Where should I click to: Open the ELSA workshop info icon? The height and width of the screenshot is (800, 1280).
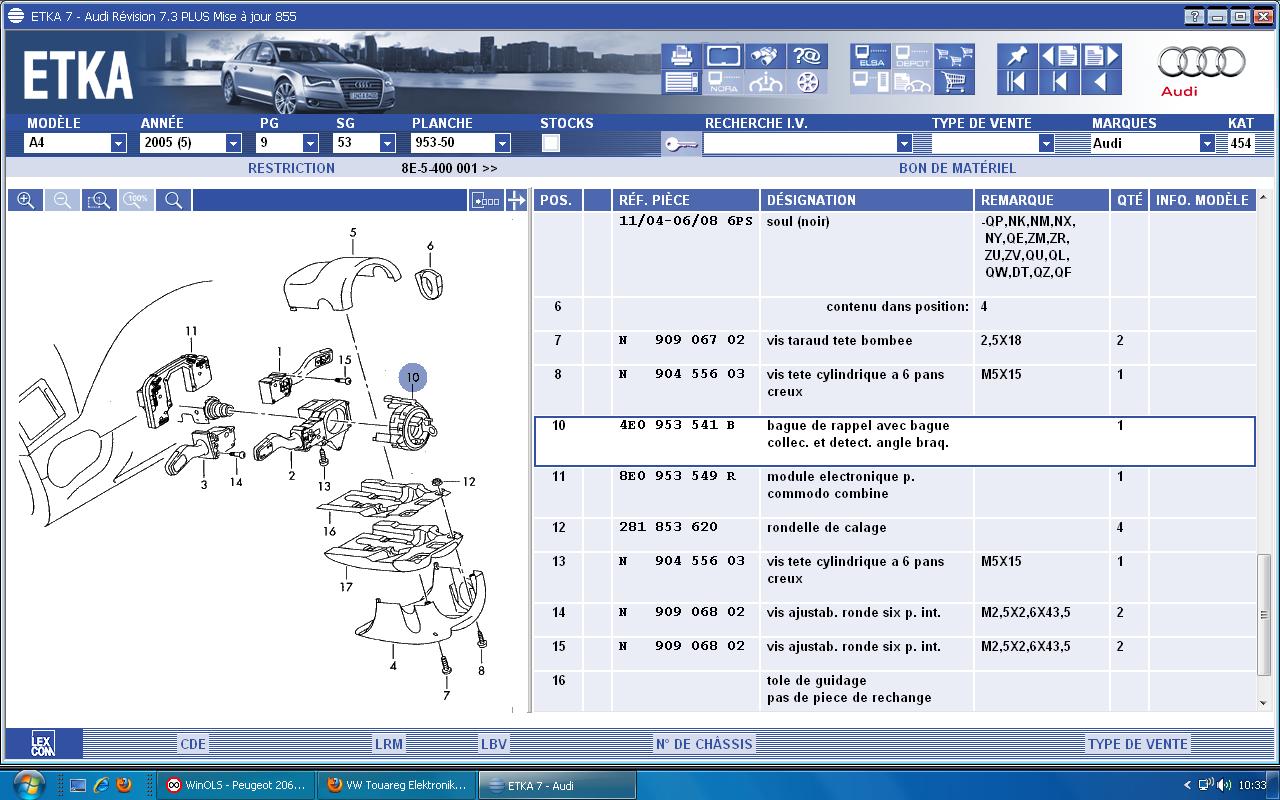click(870, 56)
